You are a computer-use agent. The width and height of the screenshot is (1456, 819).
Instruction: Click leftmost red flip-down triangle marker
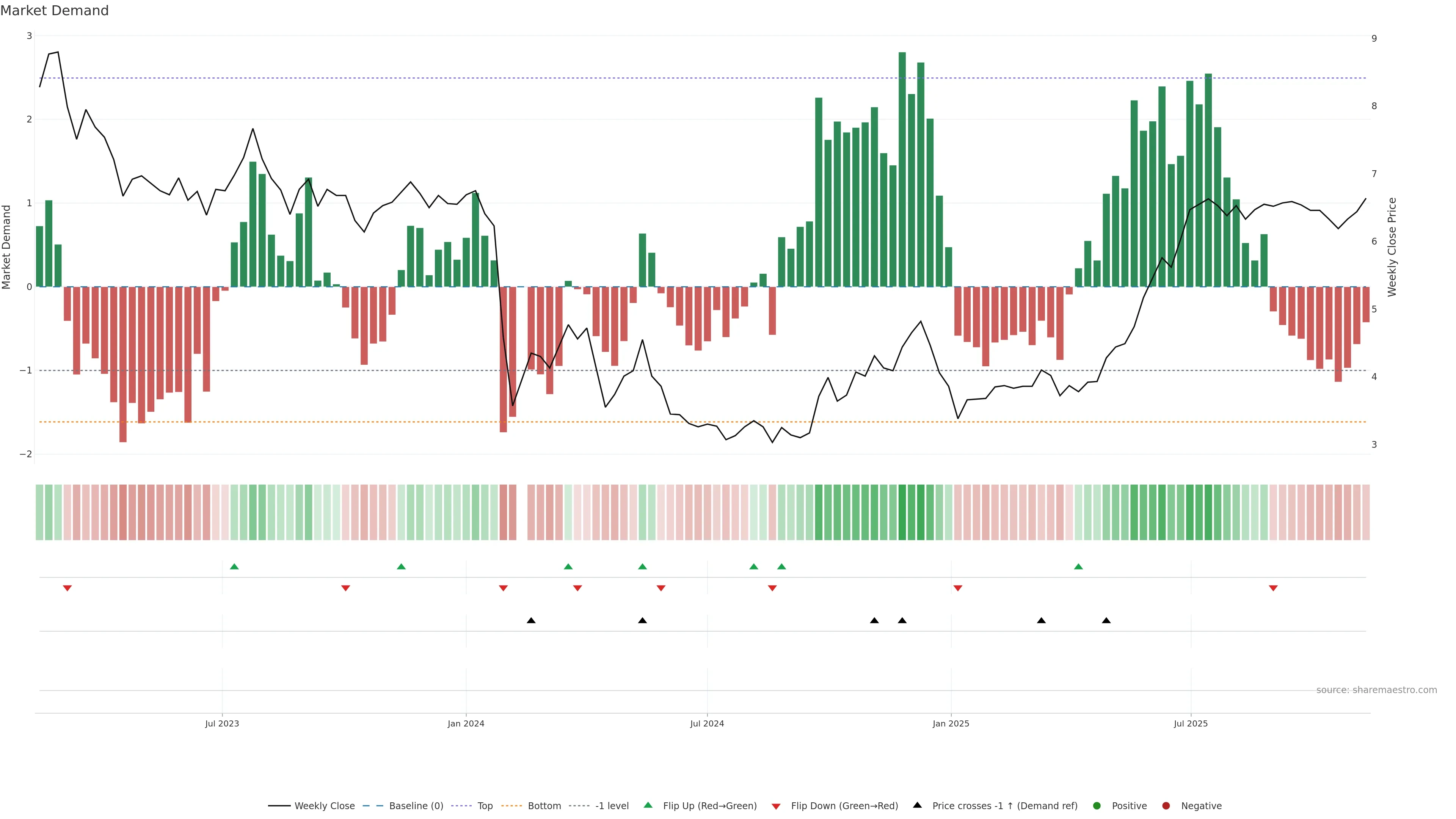[67, 588]
